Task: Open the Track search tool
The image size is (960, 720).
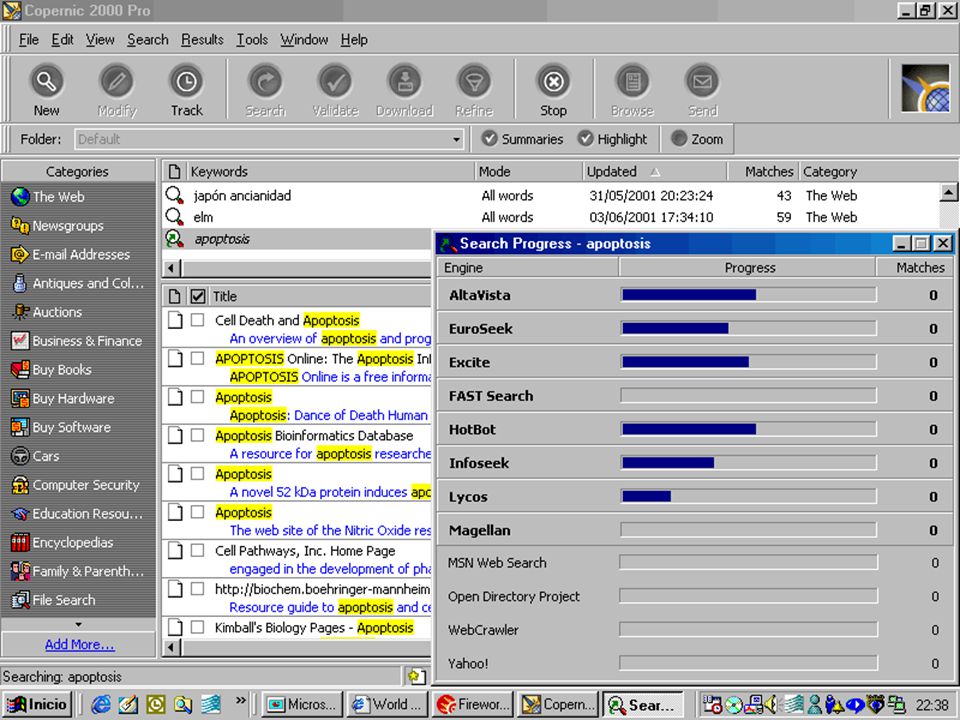Action: pyautogui.click(x=186, y=91)
